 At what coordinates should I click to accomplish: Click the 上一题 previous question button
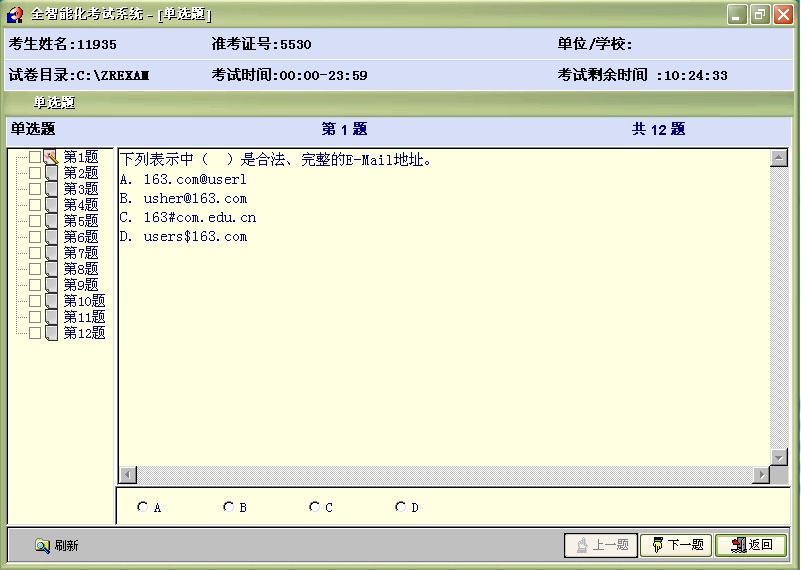(601, 545)
